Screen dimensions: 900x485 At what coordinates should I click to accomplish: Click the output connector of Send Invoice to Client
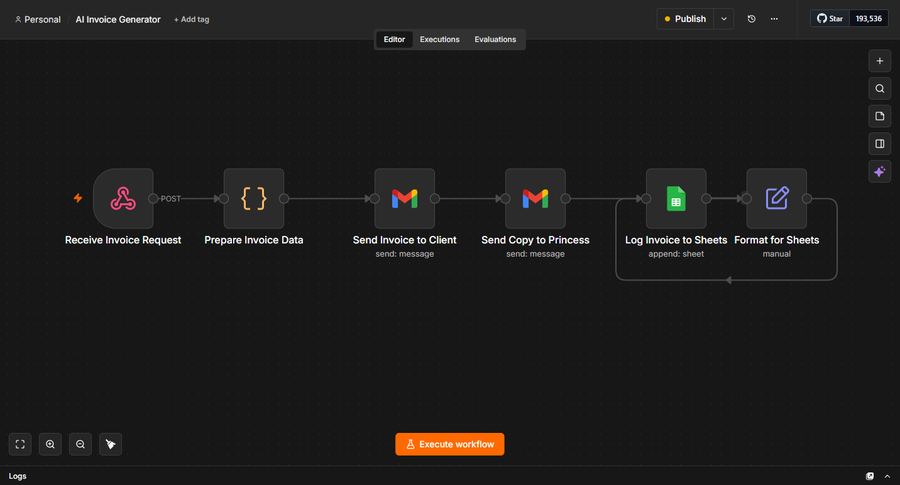[x=435, y=199]
